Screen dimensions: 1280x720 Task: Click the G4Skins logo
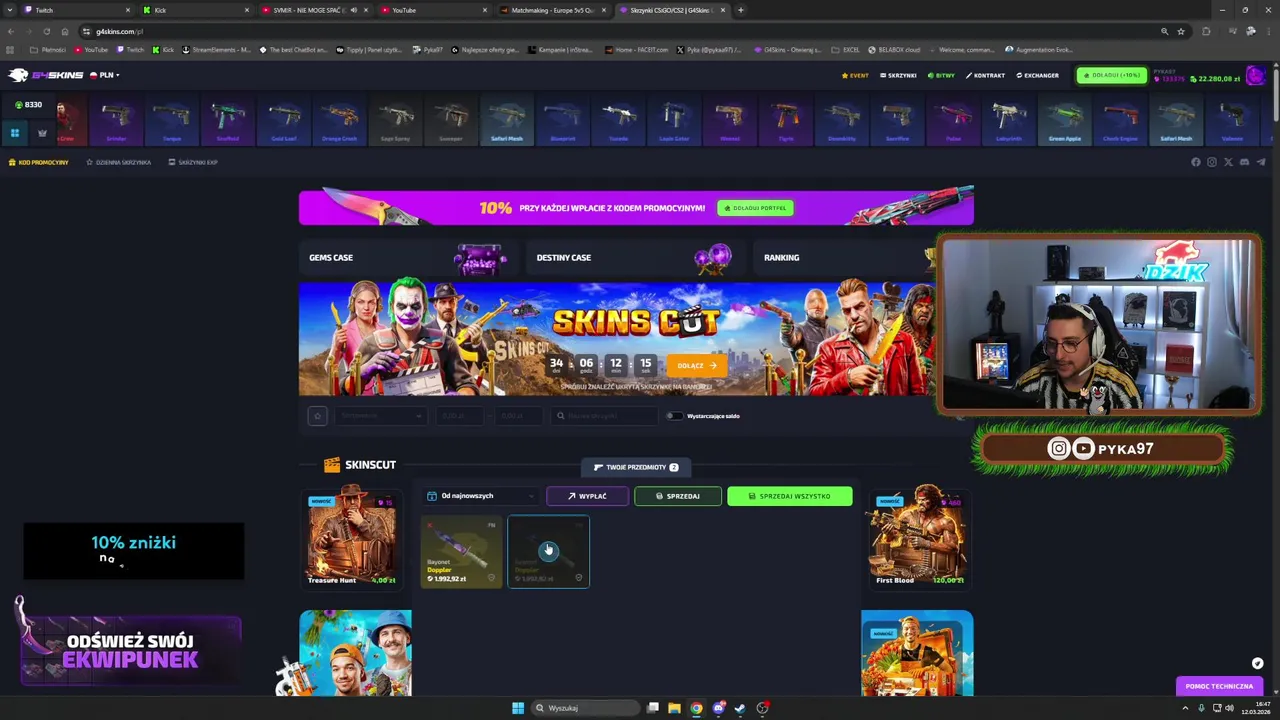(46, 75)
